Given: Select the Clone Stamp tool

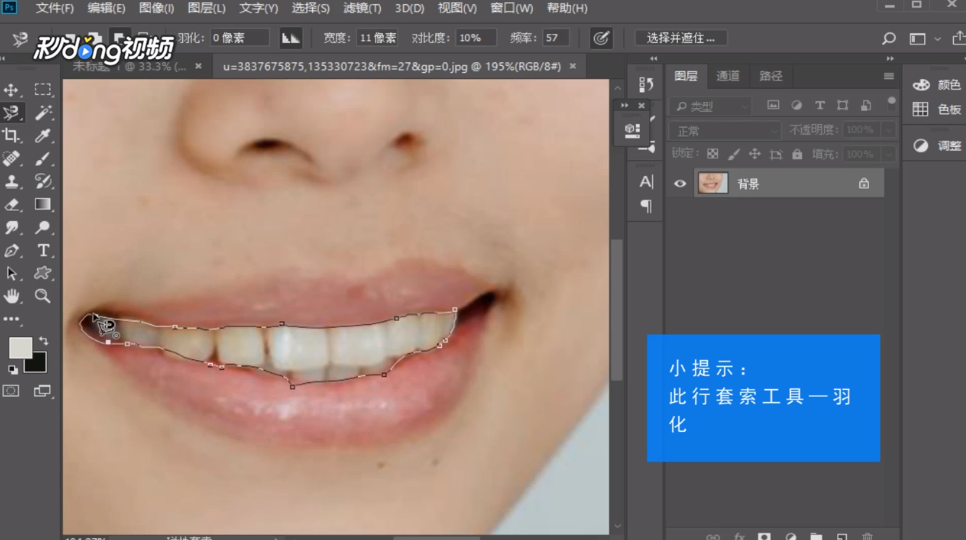Looking at the screenshot, I should (x=11, y=181).
